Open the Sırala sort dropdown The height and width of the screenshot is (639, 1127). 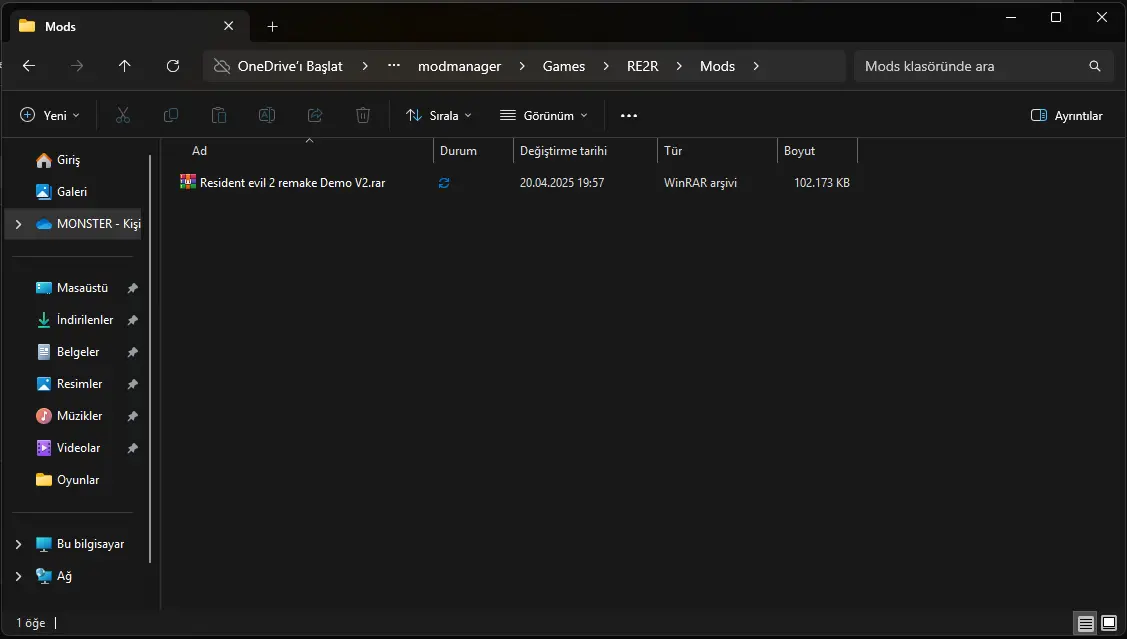(438, 115)
